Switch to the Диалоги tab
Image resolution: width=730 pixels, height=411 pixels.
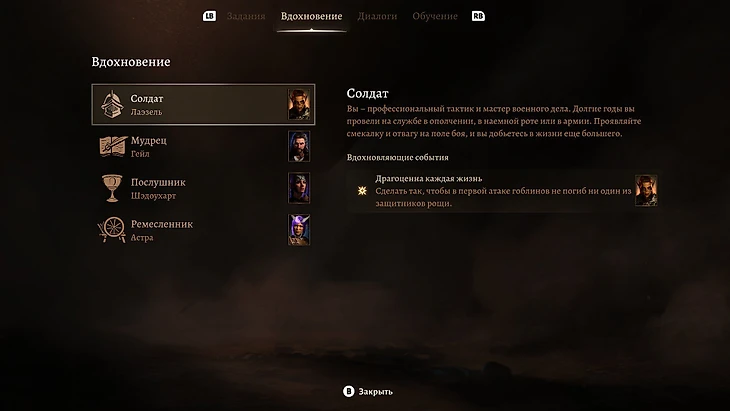377,16
